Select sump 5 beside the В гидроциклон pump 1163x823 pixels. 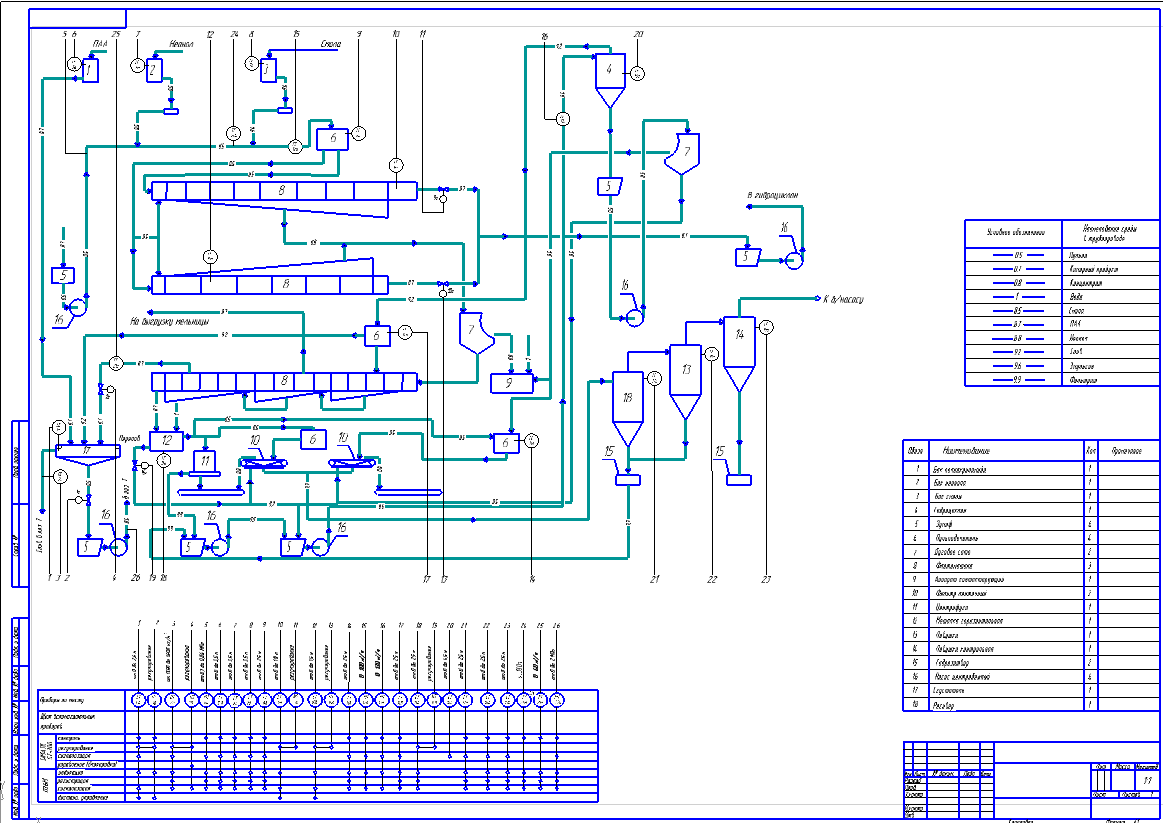pos(748,257)
